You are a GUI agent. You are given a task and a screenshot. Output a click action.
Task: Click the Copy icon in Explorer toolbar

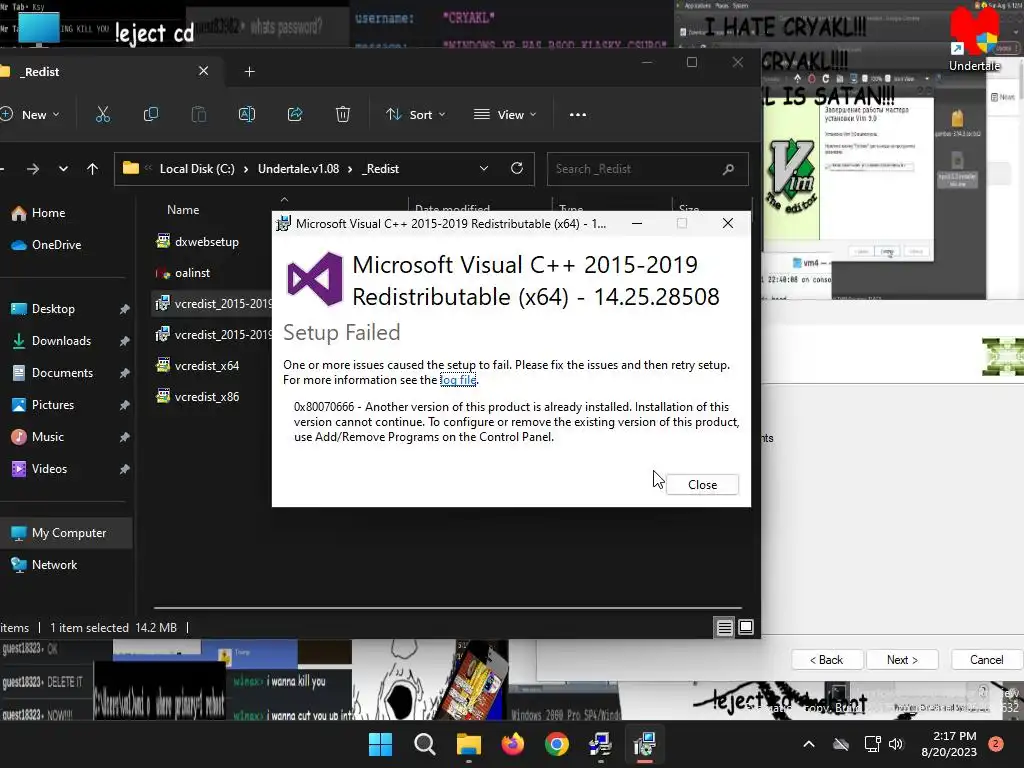[x=151, y=115]
